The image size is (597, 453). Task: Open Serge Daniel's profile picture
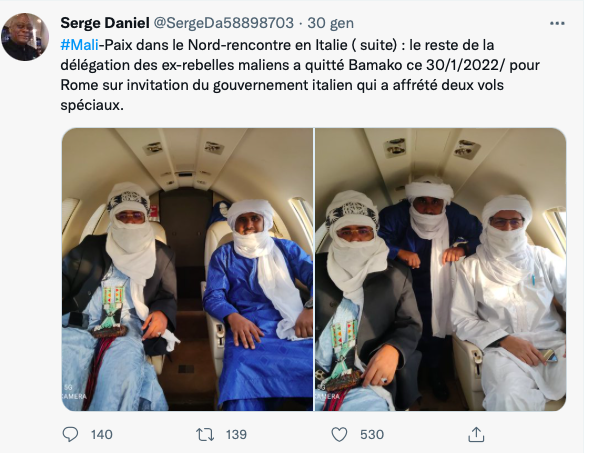click(25, 37)
